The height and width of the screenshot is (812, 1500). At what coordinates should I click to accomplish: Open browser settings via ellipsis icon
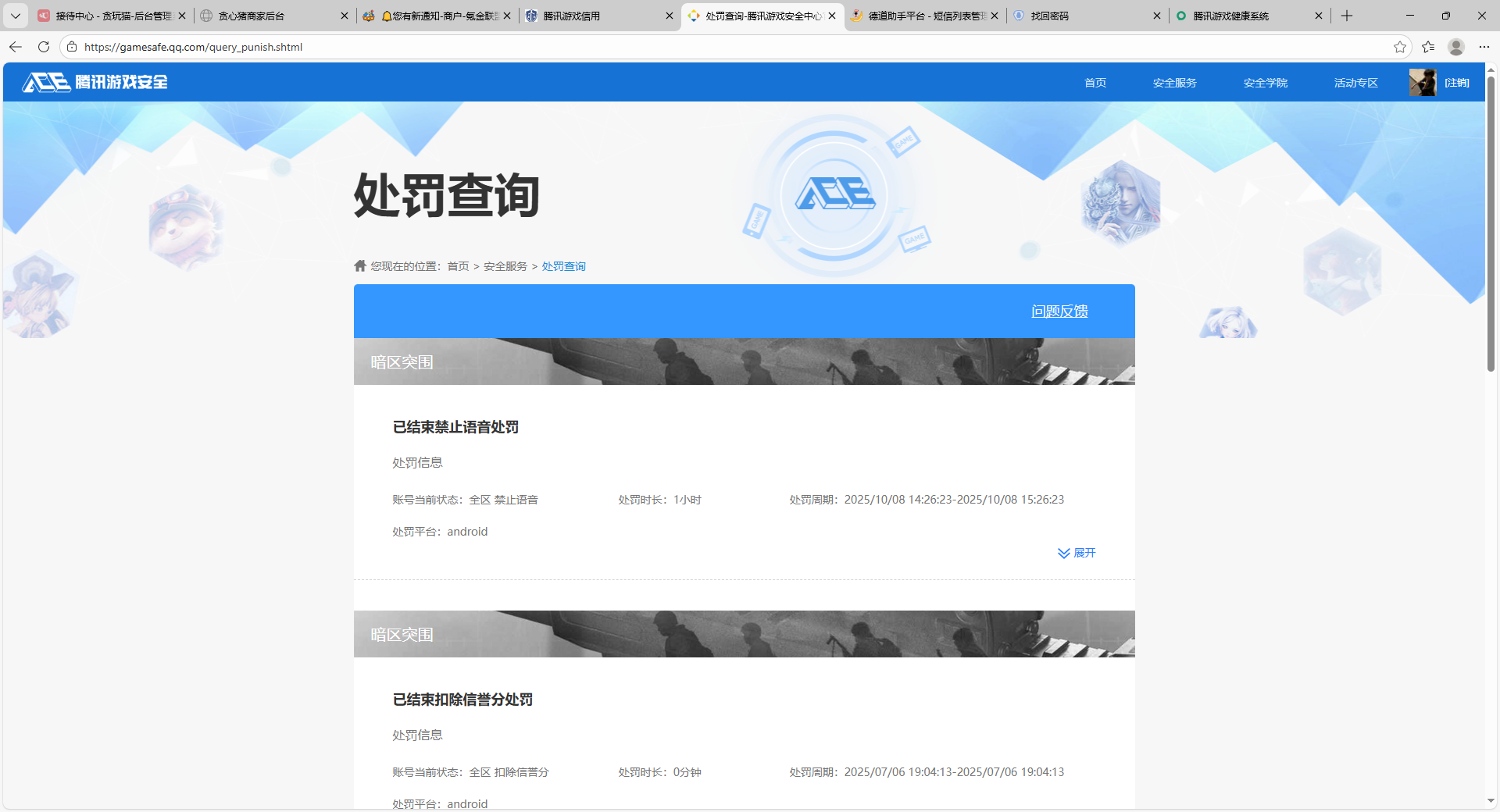tap(1485, 47)
